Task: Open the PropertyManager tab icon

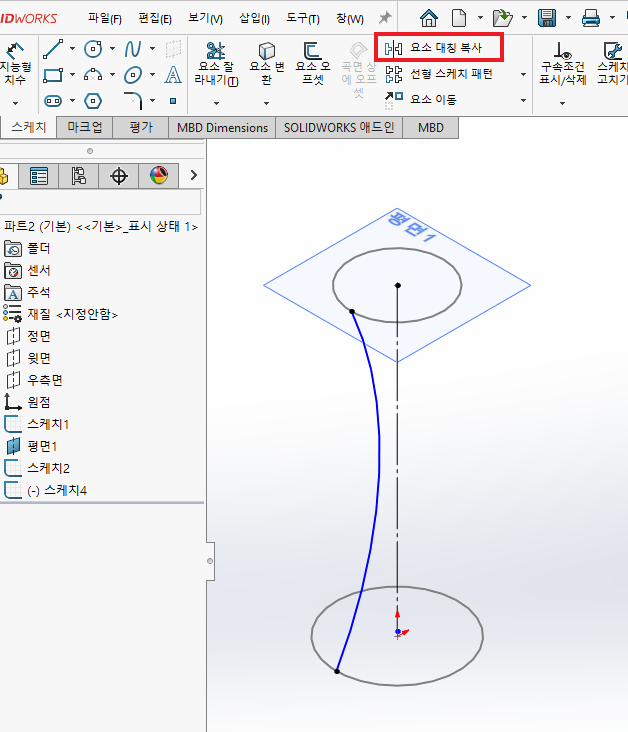Action: coord(39,176)
